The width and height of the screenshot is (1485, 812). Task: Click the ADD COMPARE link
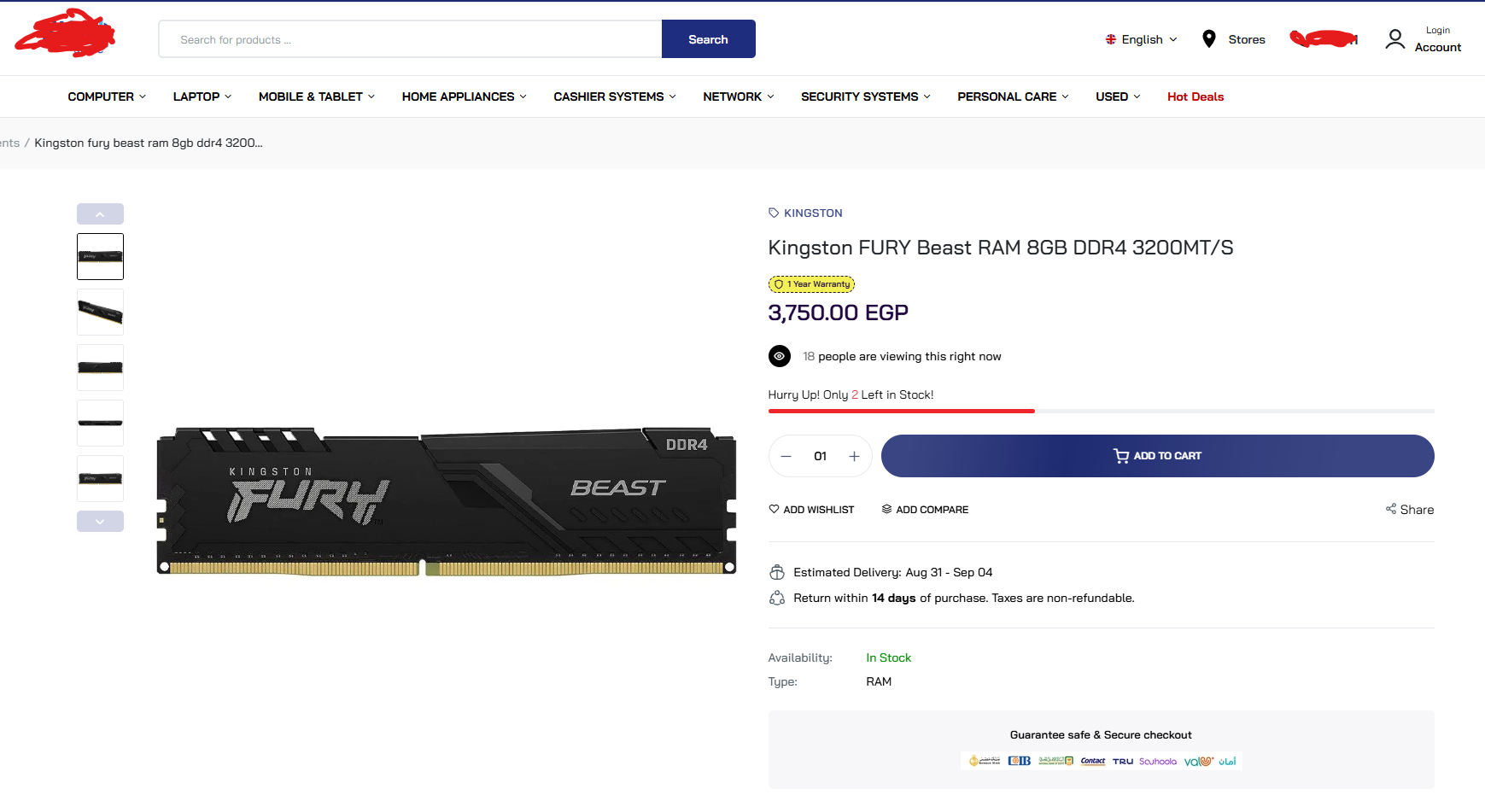click(925, 509)
